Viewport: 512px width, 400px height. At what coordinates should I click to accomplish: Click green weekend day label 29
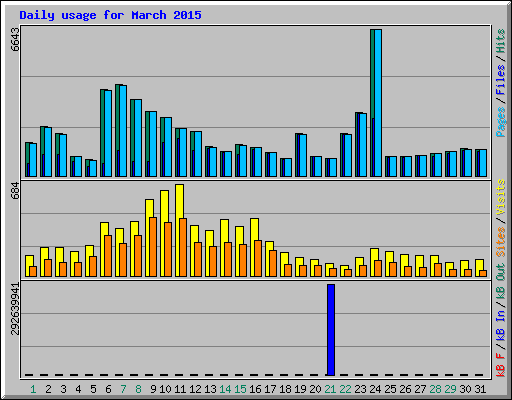point(450,389)
